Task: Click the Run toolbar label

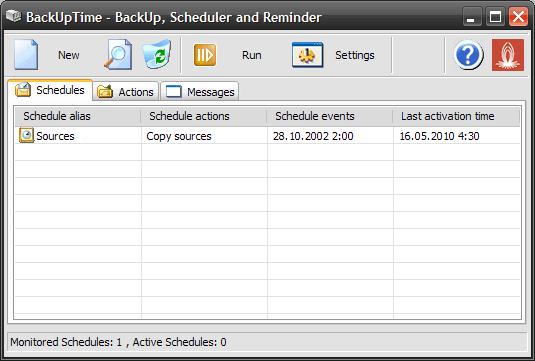Action: [252, 55]
